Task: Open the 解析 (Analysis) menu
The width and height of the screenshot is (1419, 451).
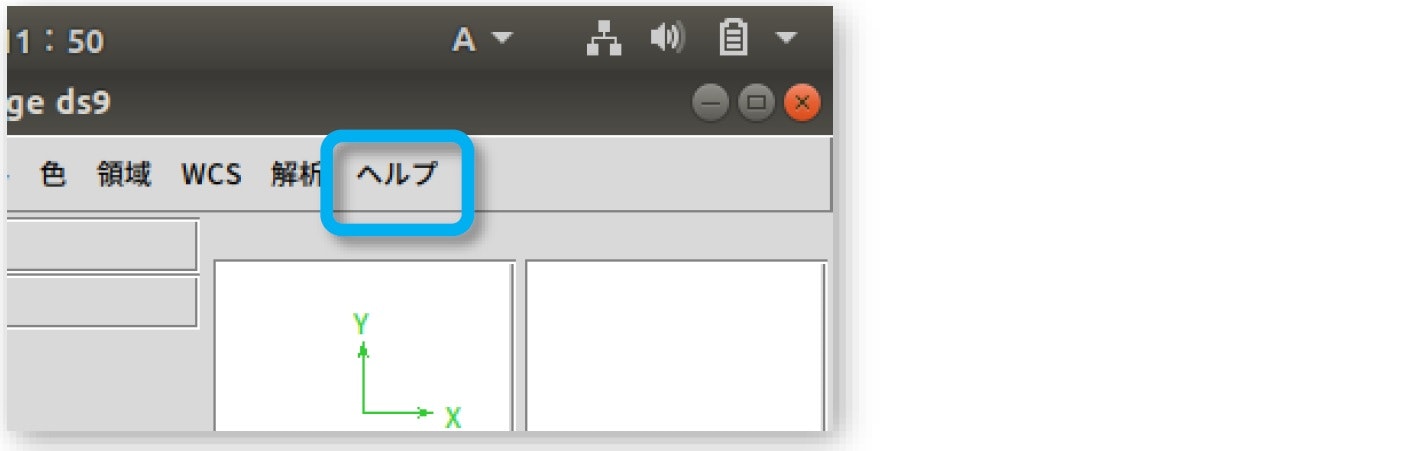Action: (x=296, y=174)
